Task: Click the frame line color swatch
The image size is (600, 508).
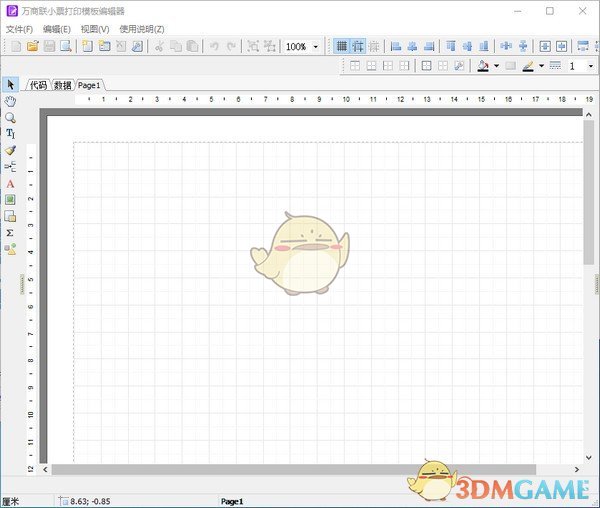Action: click(x=527, y=66)
